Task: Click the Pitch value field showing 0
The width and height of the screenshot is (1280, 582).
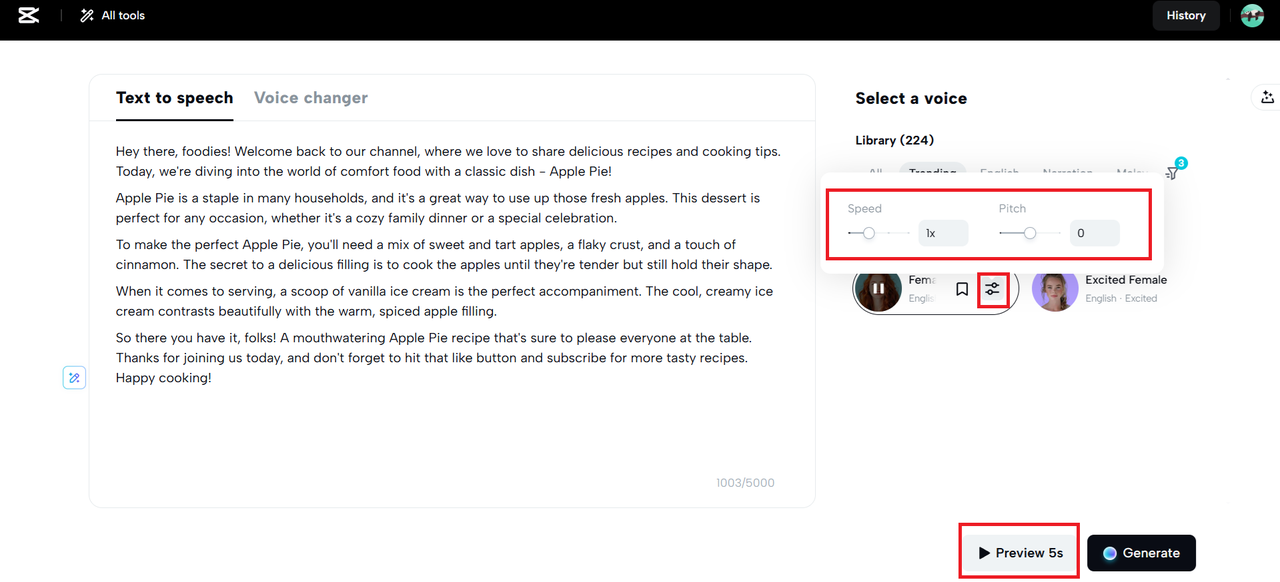Action: (1094, 233)
